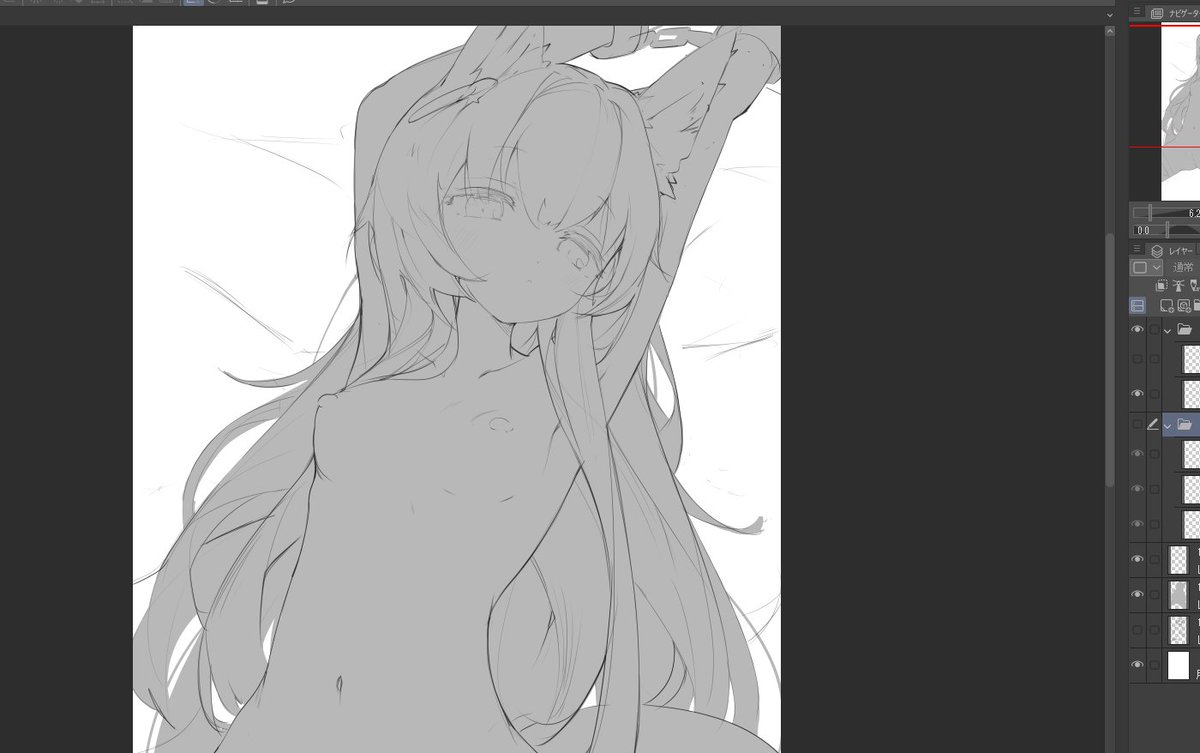Viewport: 1200px width, 753px height.
Task: Open the palette color square dropdown
Action: 1146,267
